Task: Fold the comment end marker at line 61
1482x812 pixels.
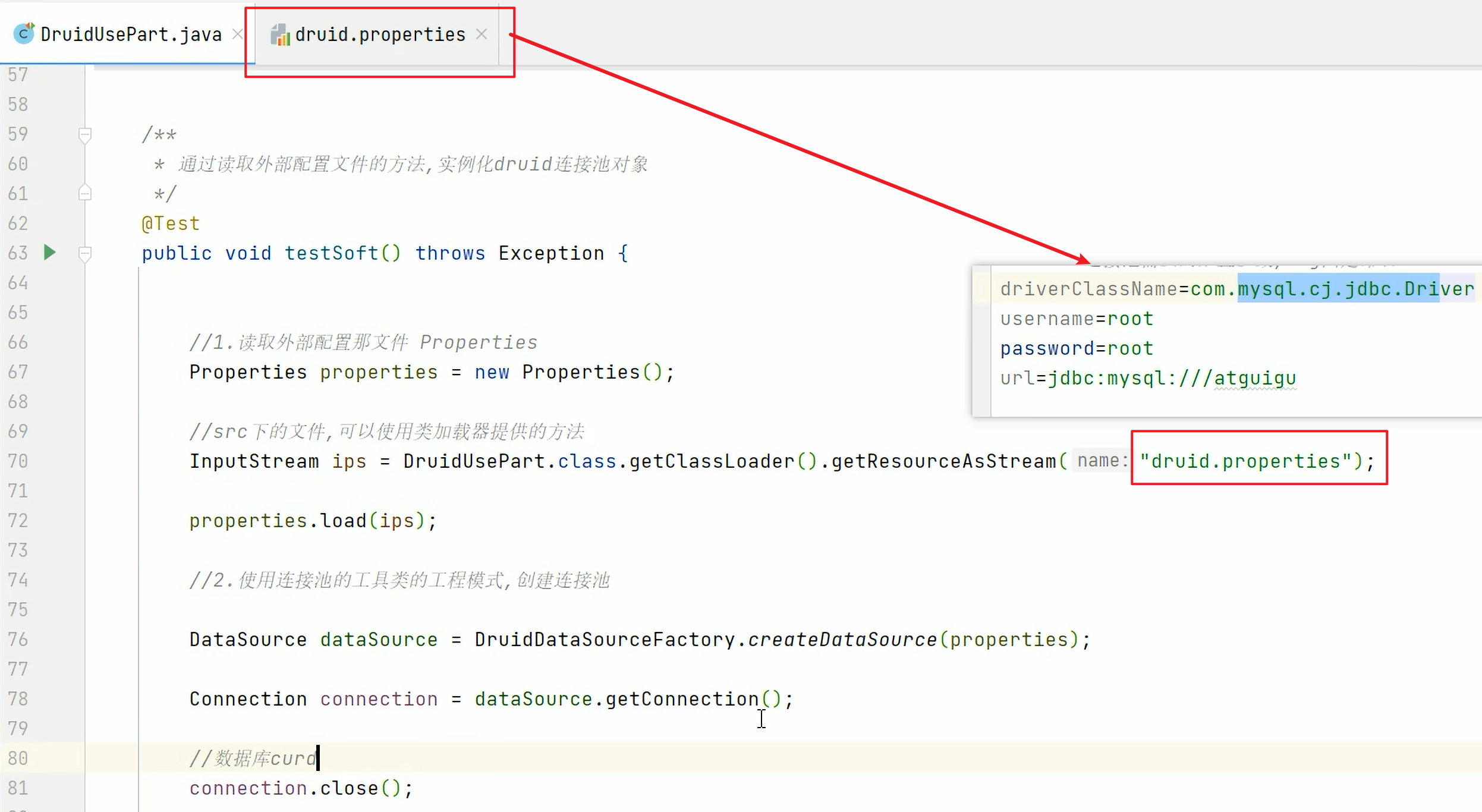Action: (x=85, y=193)
